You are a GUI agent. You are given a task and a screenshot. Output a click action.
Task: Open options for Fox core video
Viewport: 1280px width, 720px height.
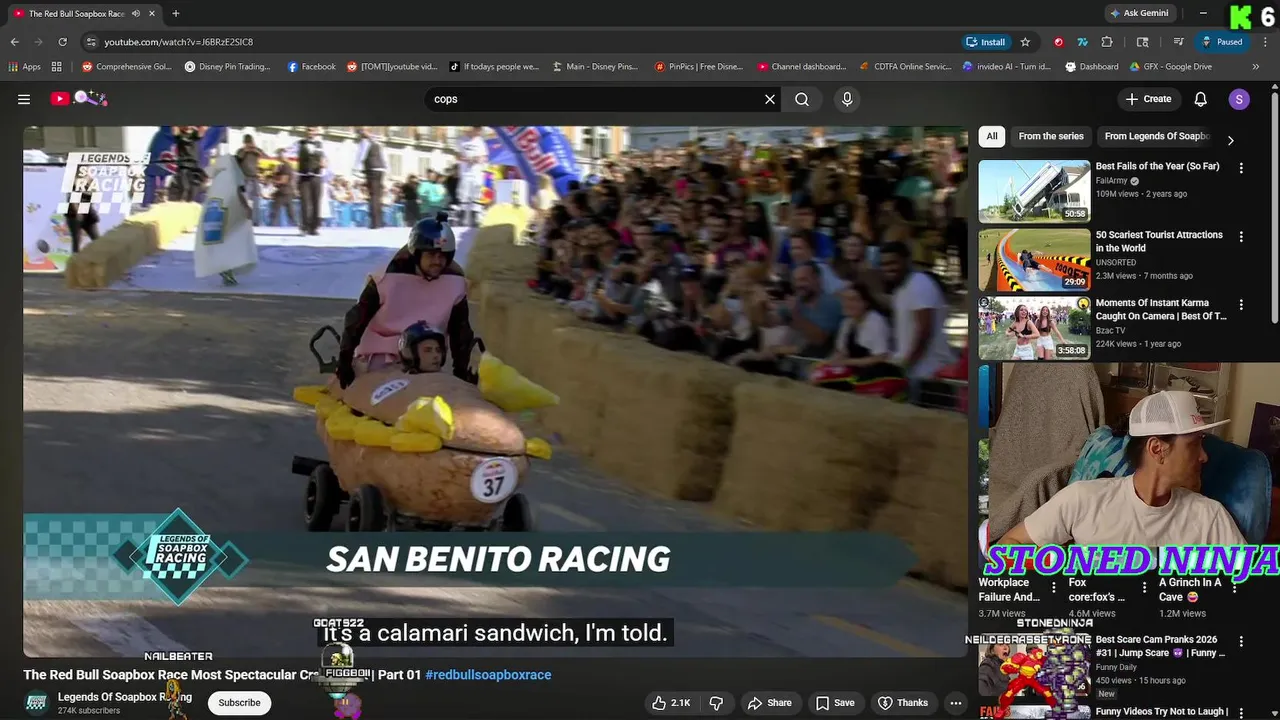pos(1144,588)
